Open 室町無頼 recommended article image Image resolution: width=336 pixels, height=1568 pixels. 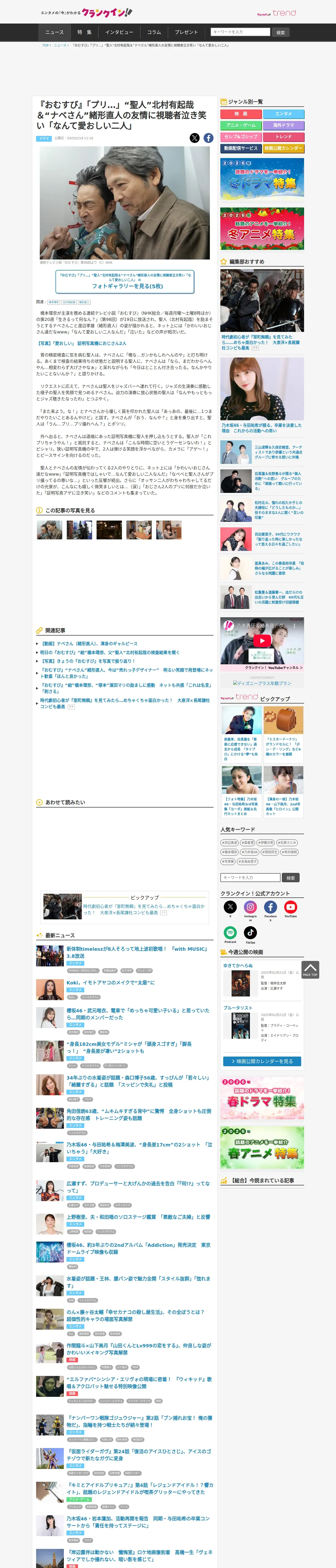[x=262, y=301]
